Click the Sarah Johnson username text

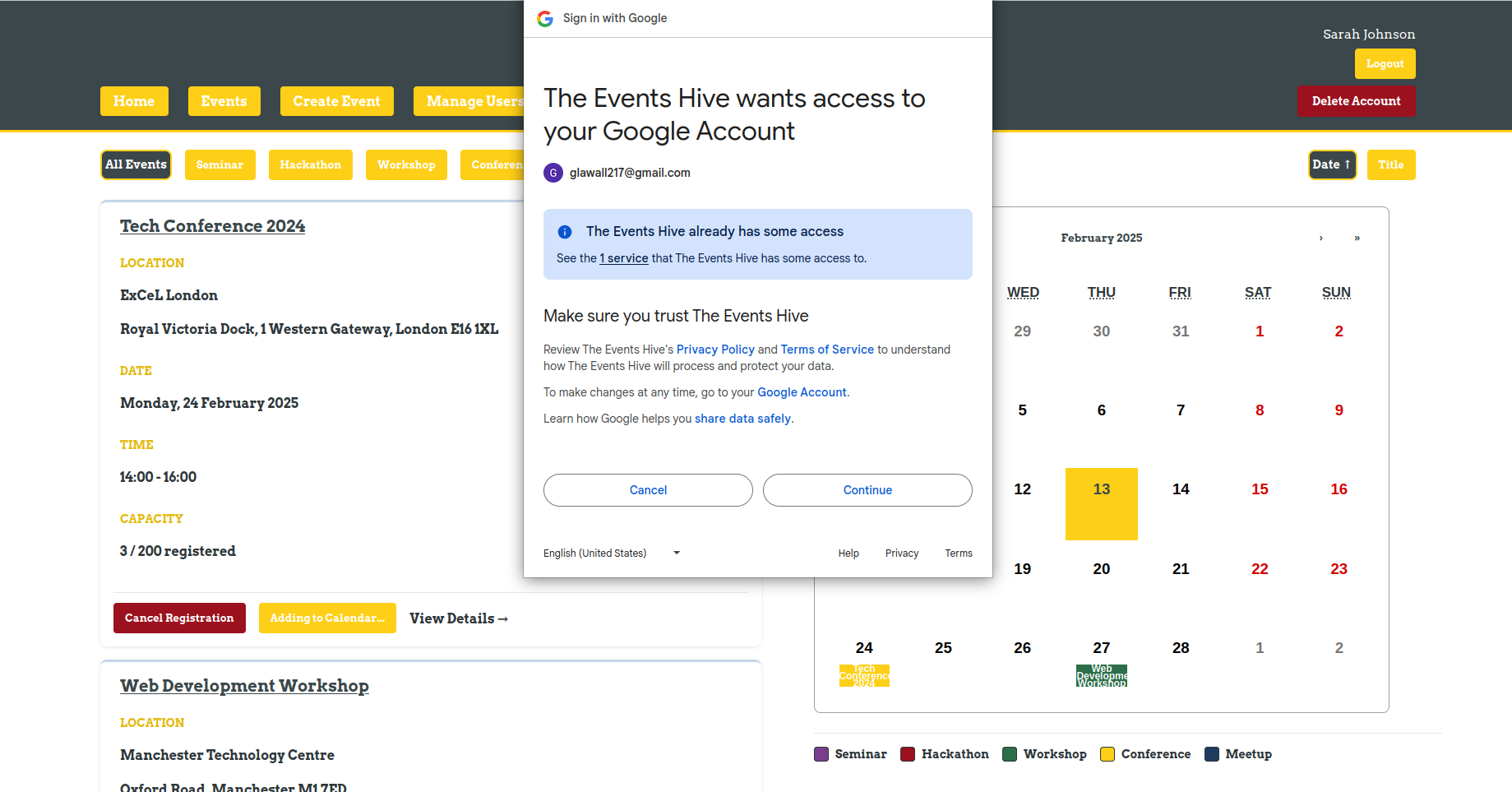coord(1369,35)
